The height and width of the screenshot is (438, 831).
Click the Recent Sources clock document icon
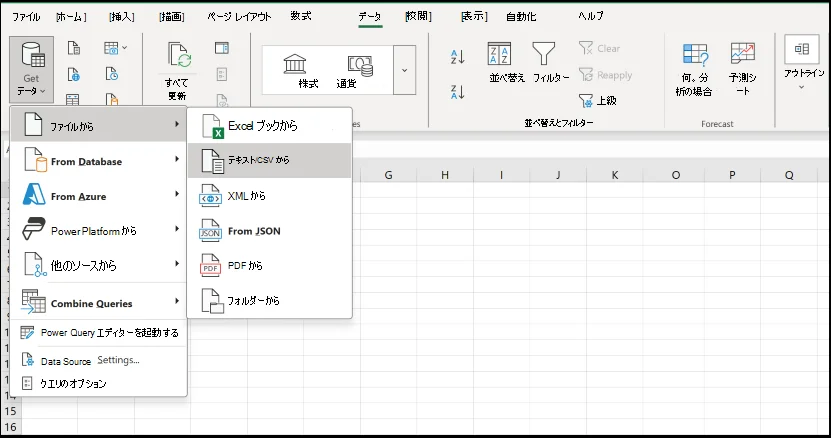pyautogui.click(x=111, y=74)
